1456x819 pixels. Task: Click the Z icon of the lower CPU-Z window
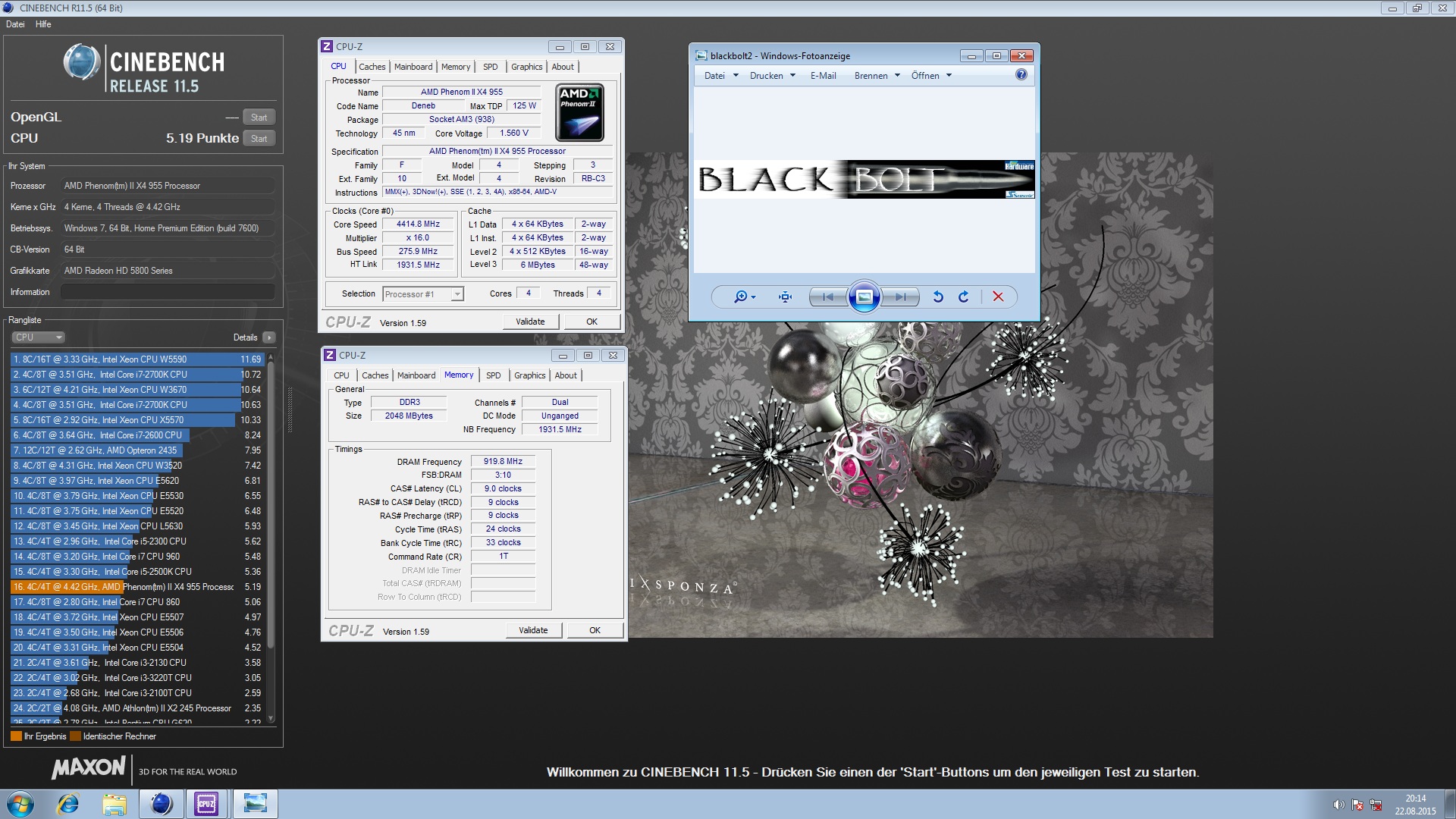[x=330, y=355]
